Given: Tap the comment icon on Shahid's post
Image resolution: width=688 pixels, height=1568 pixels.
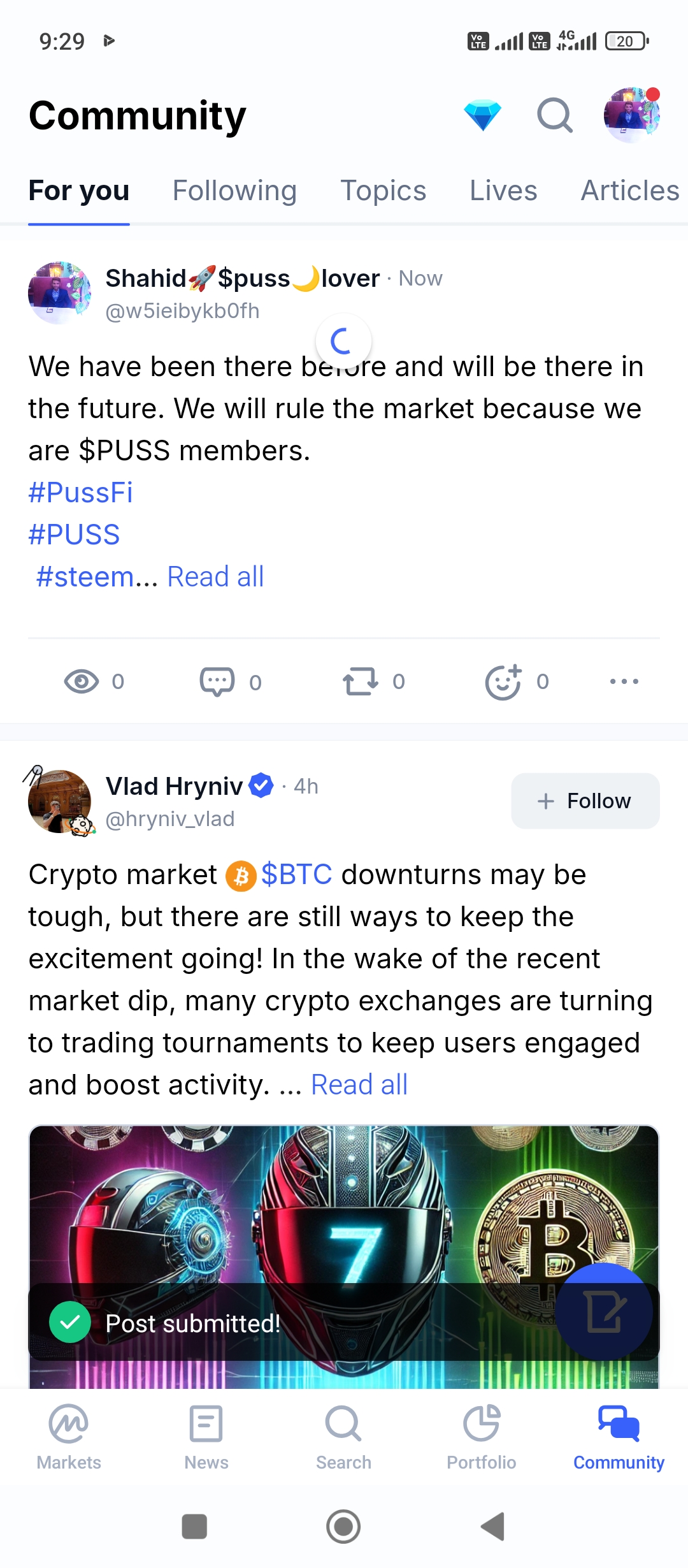Looking at the screenshot, I should 217,681.
